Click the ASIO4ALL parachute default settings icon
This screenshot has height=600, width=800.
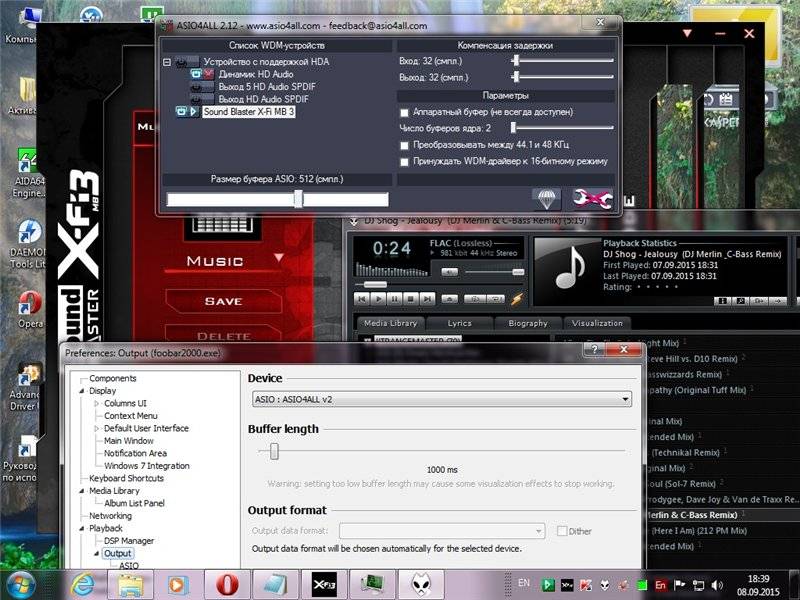(x=546, y=199)
